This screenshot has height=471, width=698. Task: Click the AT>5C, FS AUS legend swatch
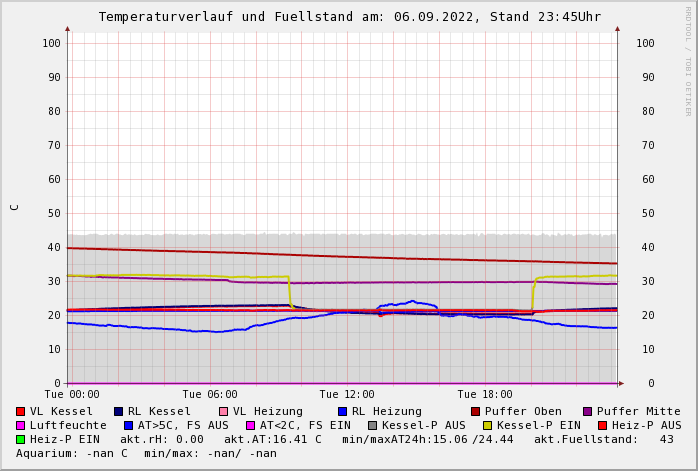click(x=128, y=425)
